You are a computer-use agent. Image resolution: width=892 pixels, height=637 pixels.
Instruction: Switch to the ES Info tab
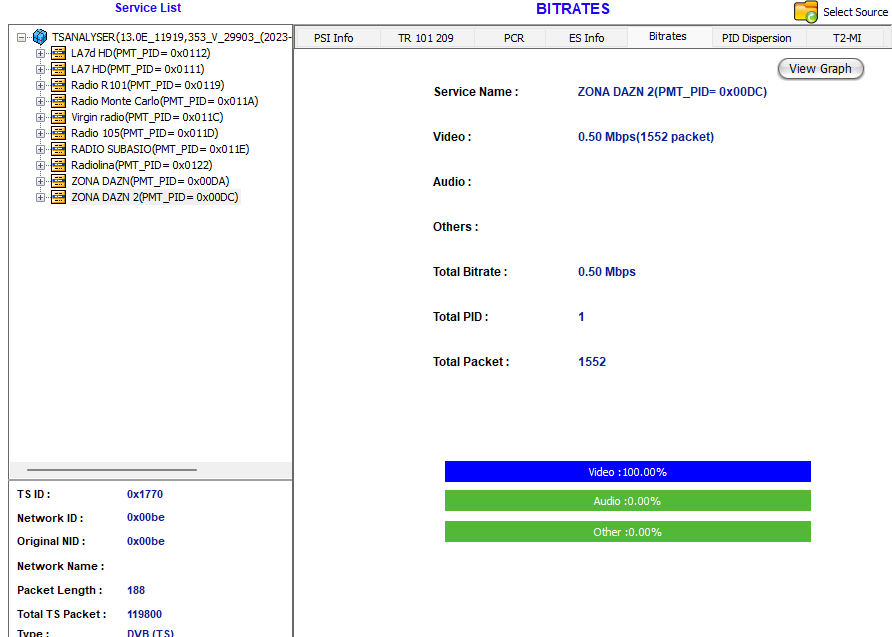point(587,38)
